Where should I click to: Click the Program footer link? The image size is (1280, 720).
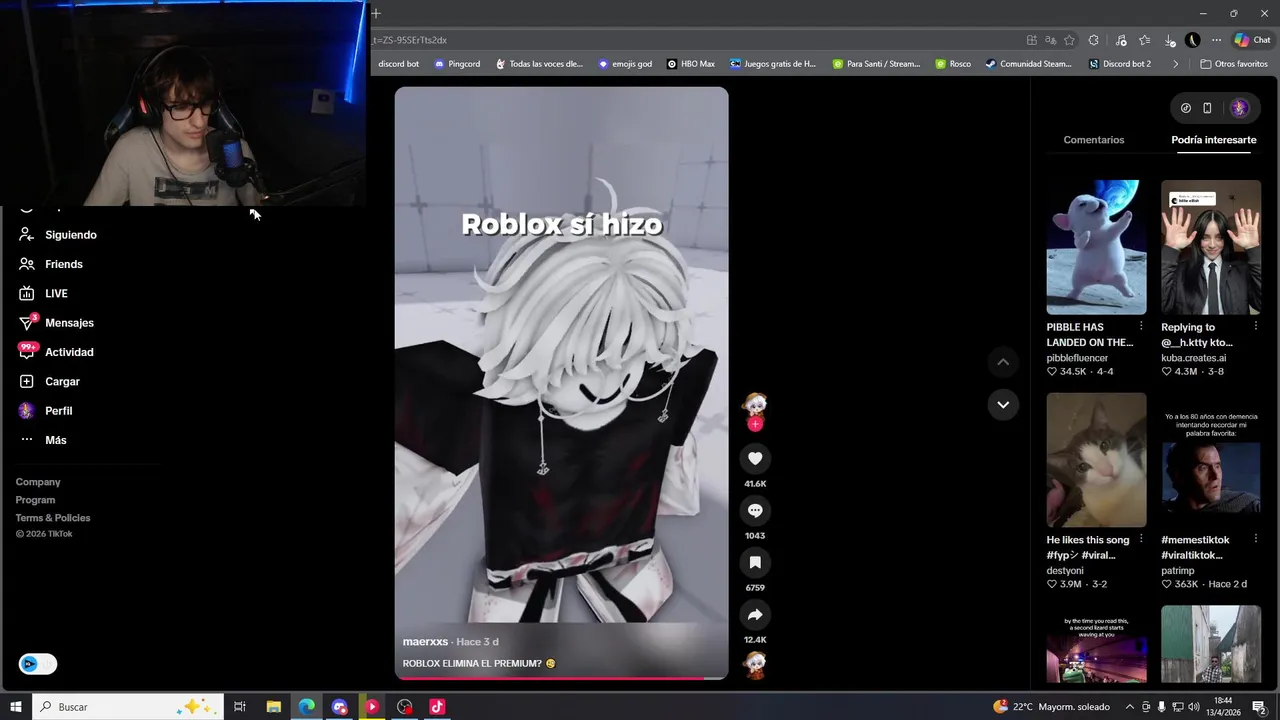35,500
